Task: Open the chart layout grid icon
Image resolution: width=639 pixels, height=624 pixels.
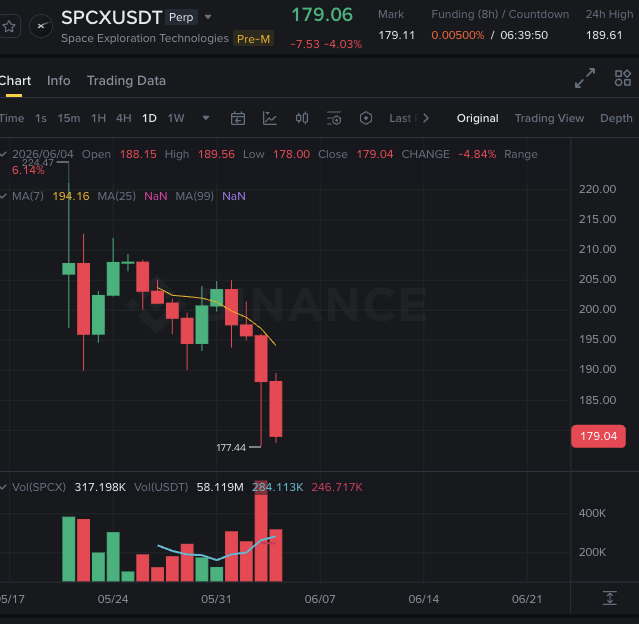Action: coord(623,78)
